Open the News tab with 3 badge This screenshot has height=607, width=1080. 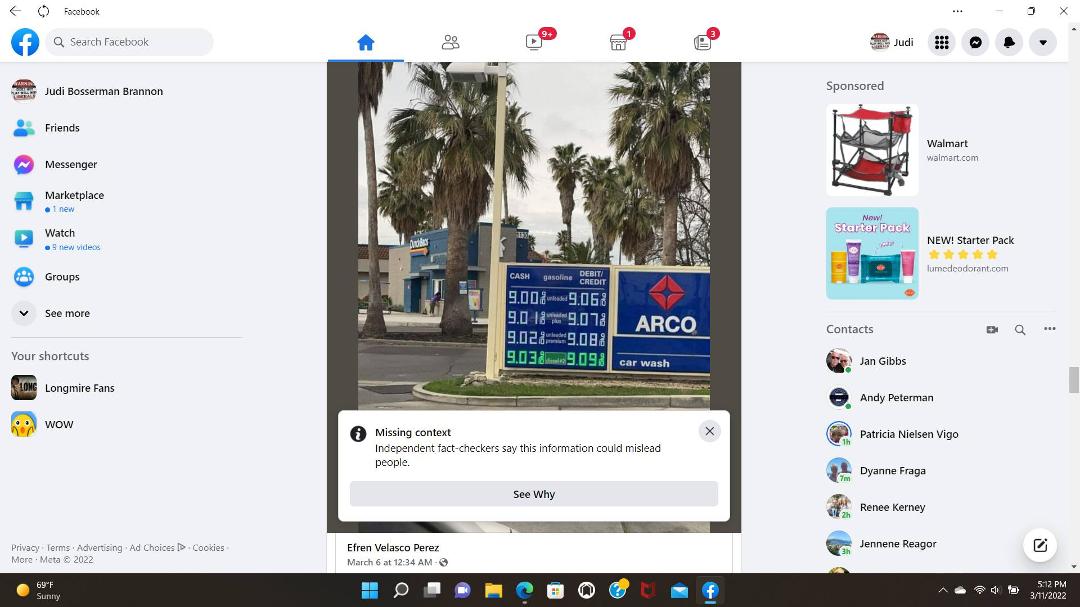[703, 43]
